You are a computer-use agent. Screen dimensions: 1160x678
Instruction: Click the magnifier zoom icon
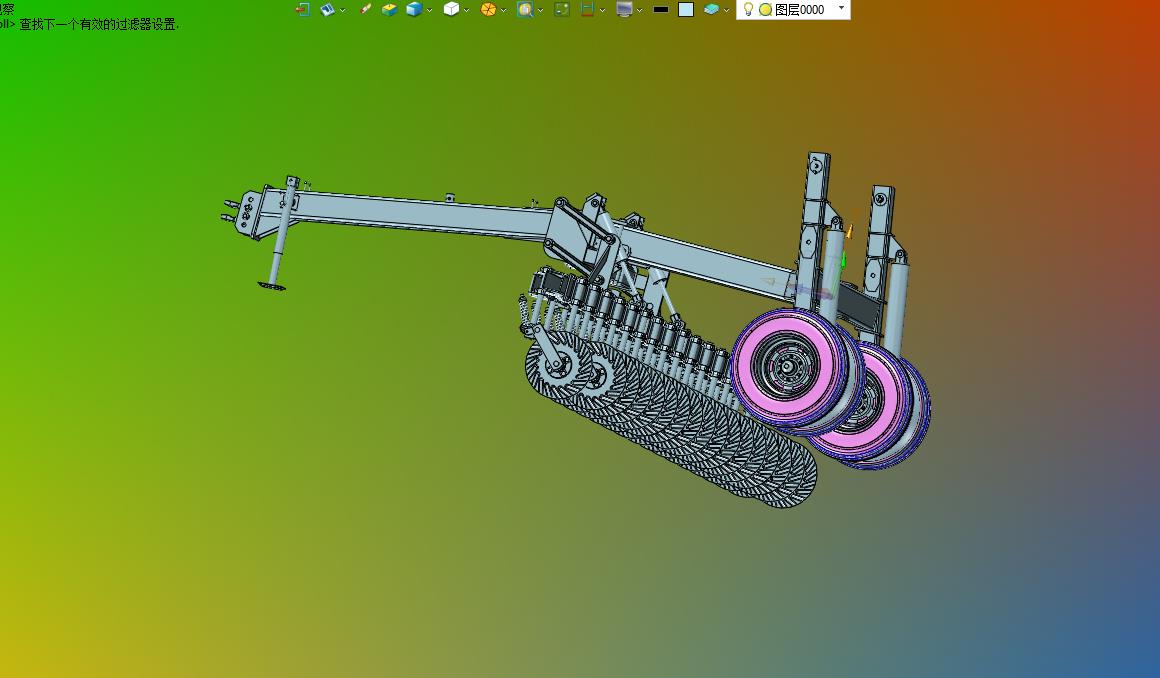525,10
